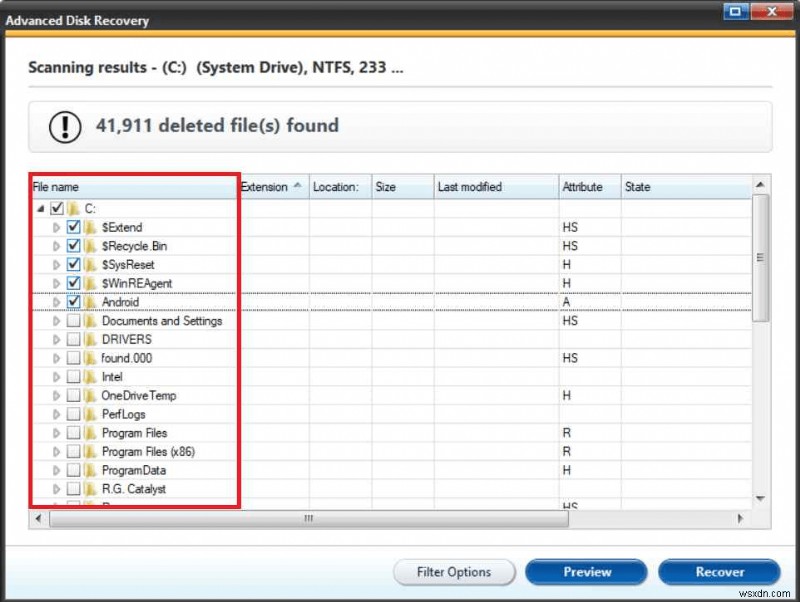
Task: Click the horizontal scrollbar left arrow
Action: [38, 518]
